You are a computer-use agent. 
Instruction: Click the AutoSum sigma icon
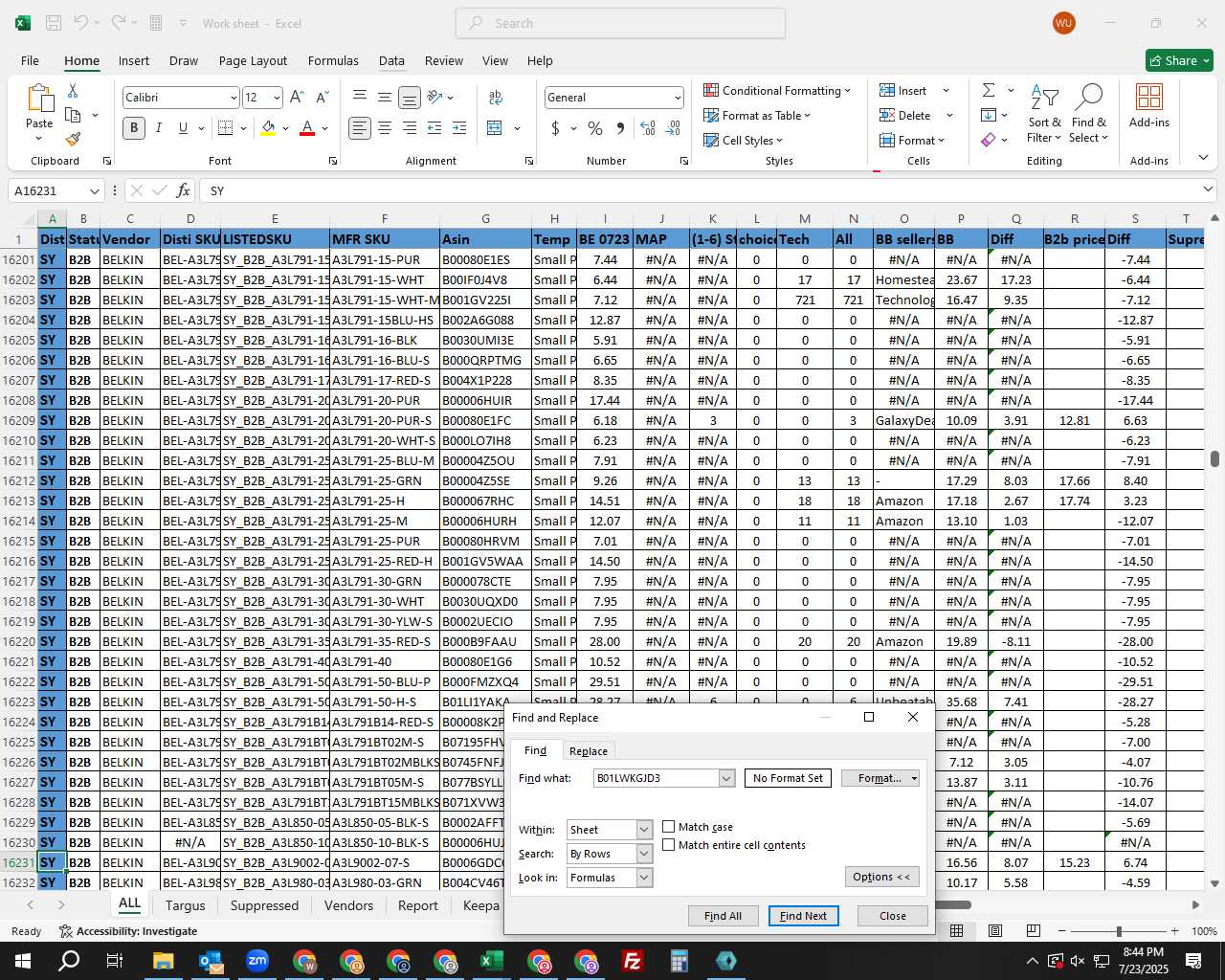[989, 90]
